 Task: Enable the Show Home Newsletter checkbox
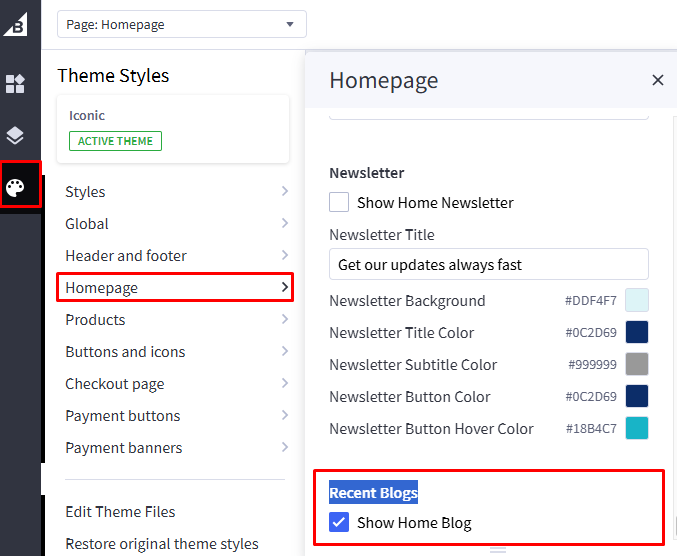340,202
